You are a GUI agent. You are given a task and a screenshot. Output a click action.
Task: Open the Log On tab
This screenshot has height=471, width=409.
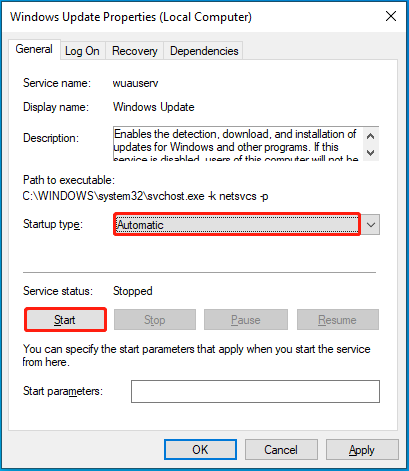coord(82,51)
